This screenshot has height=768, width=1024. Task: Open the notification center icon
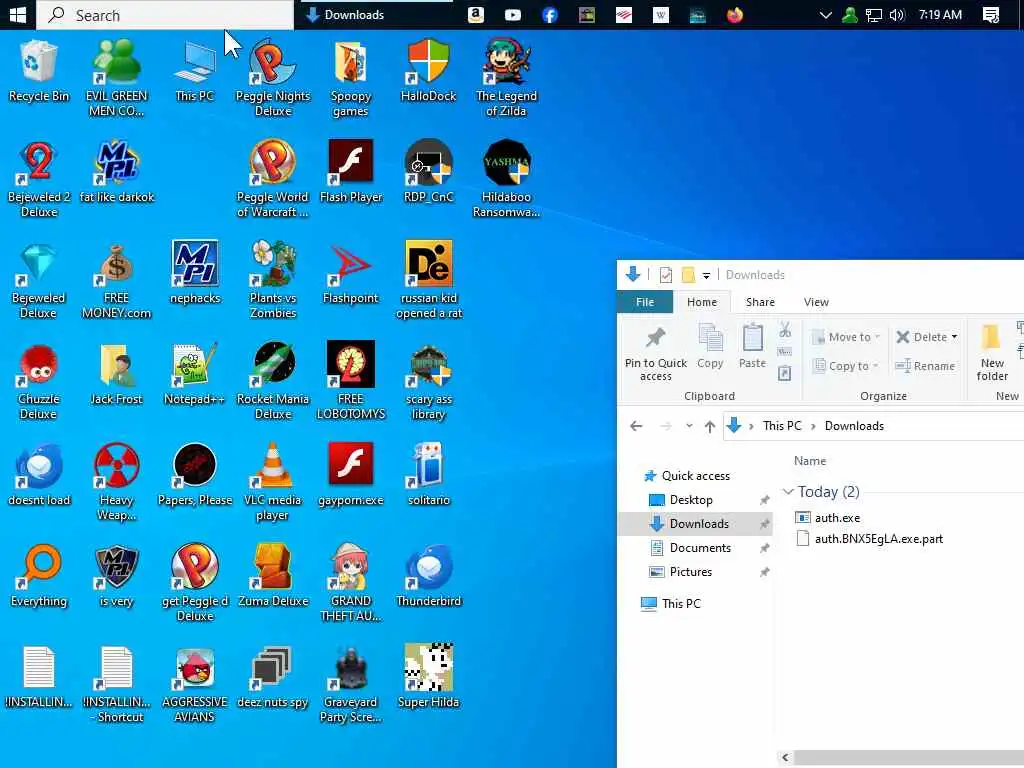point(991,14)
